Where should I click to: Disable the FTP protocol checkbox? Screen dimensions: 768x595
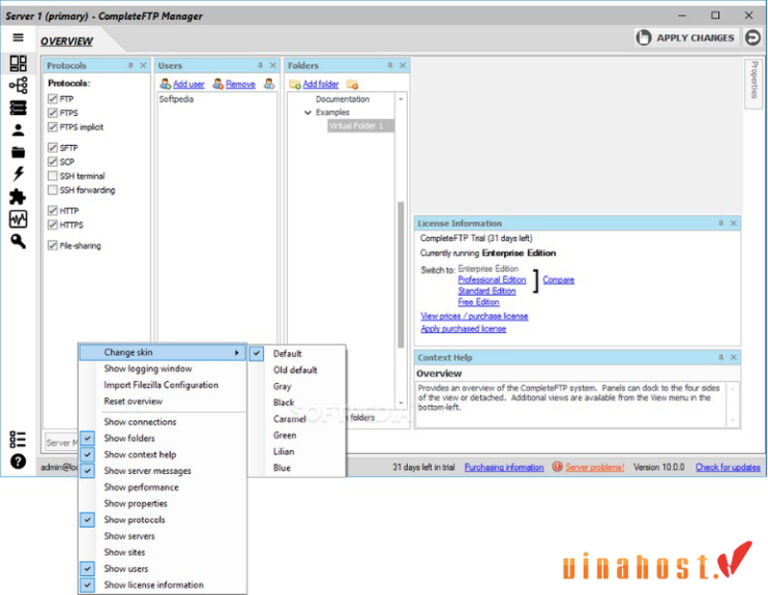pyautogui.click(x=52, y=100)
